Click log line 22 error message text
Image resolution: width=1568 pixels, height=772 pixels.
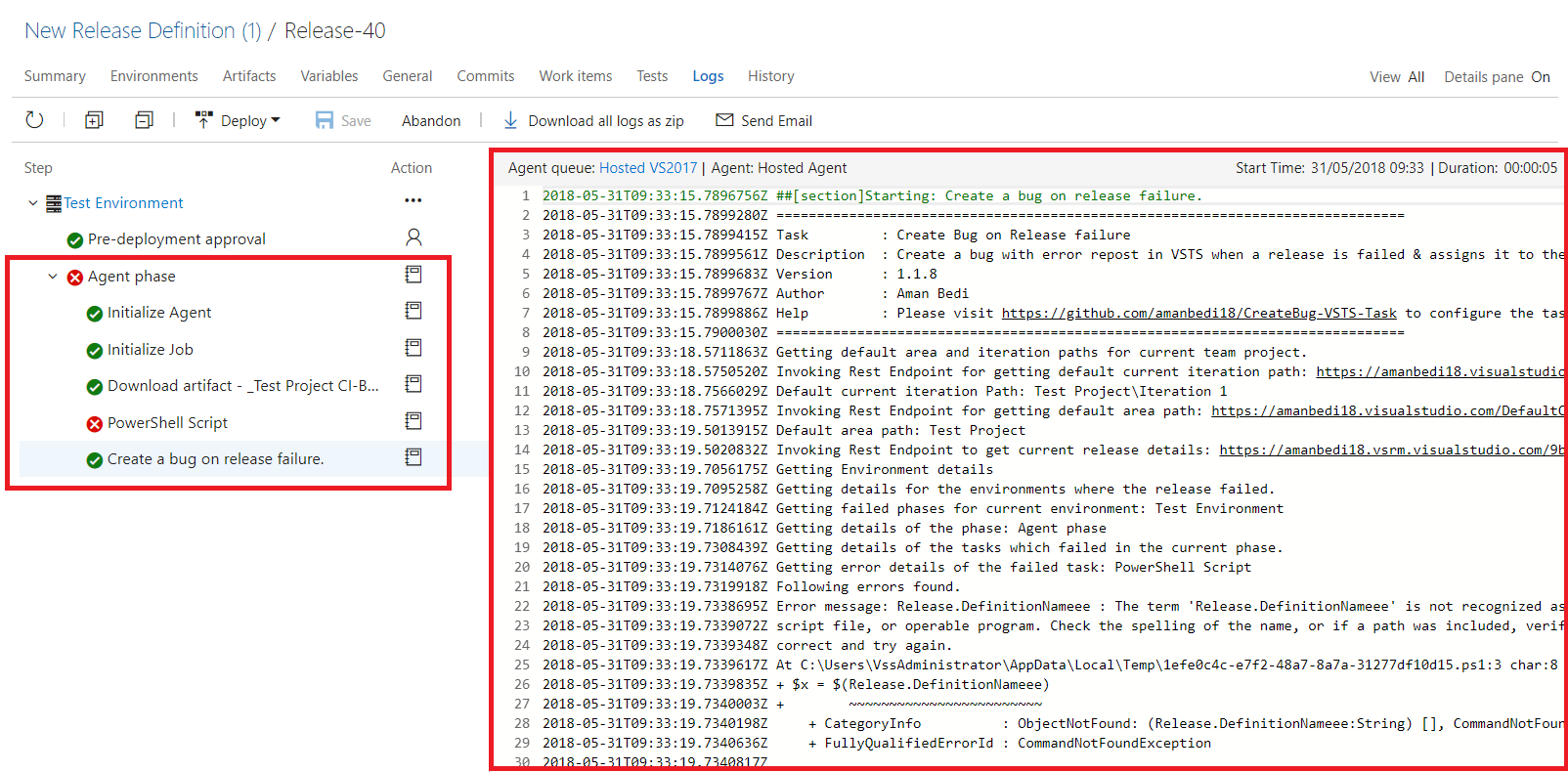click(x=1170, y=606)
